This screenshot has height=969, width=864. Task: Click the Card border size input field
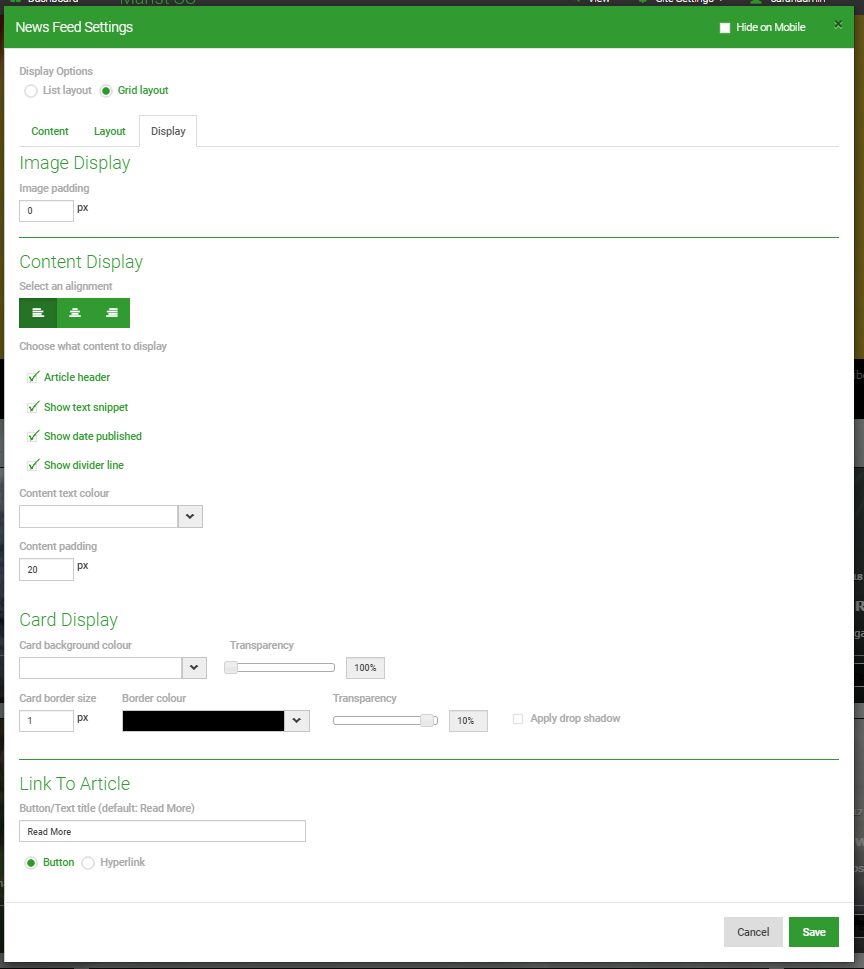[46, 721]
